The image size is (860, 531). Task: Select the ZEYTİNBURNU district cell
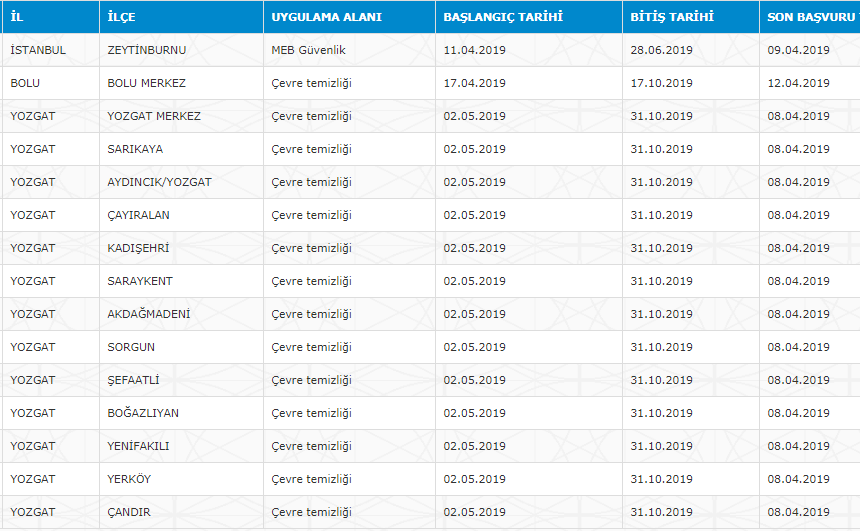click(x=146, y=50)
